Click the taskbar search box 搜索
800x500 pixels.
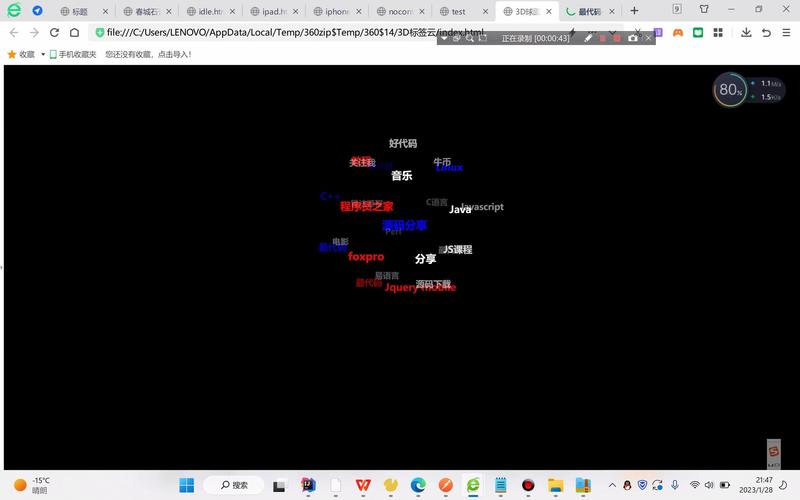point(234,485)
